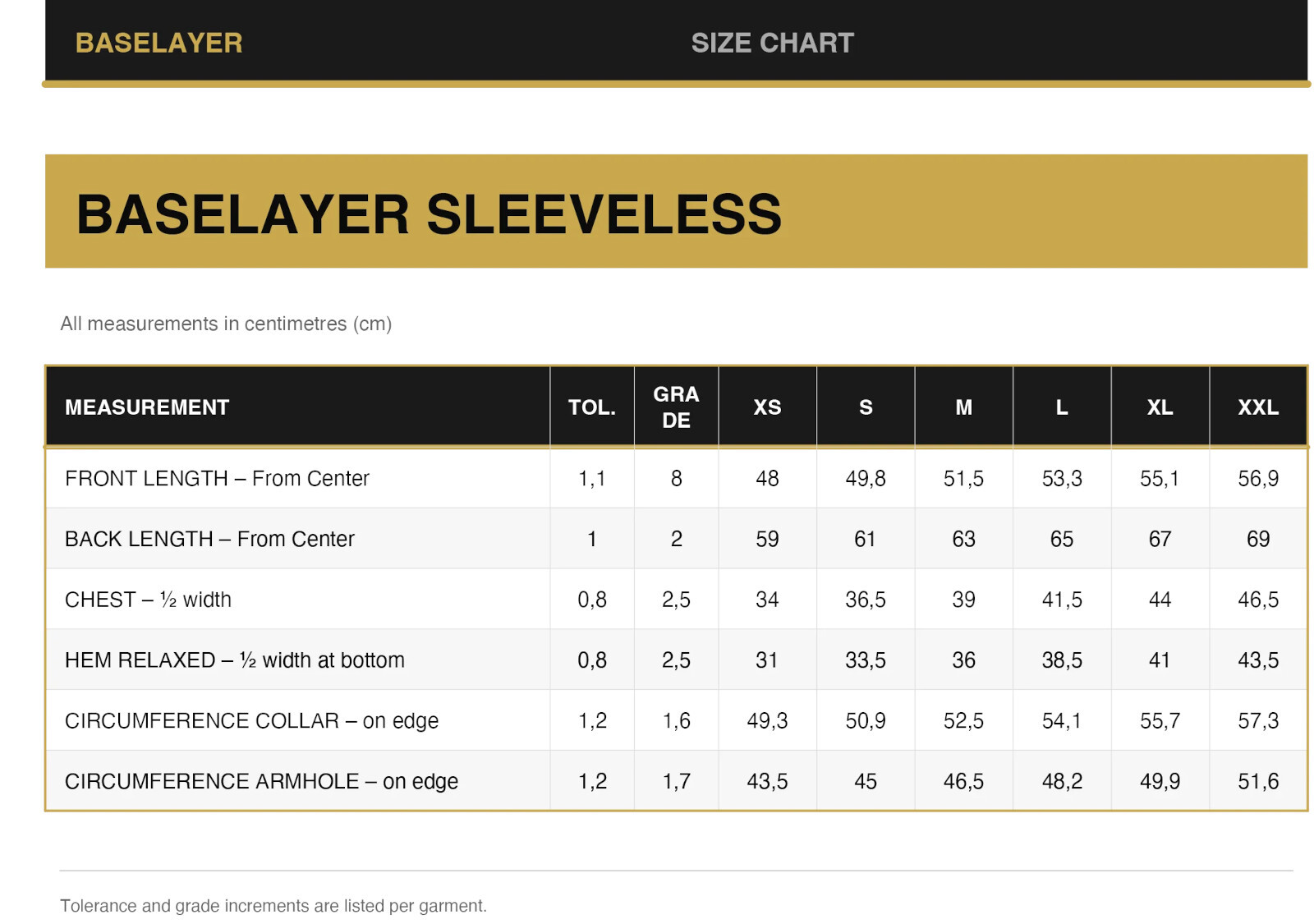This screenshot has height=924, width=1314.
Task: Click the SIZE CHART header text
Action: [772, 43]
